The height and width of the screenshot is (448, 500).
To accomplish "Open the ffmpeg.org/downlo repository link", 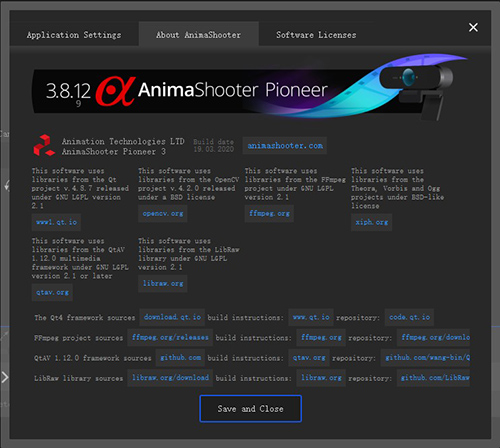I will [433, 337].
